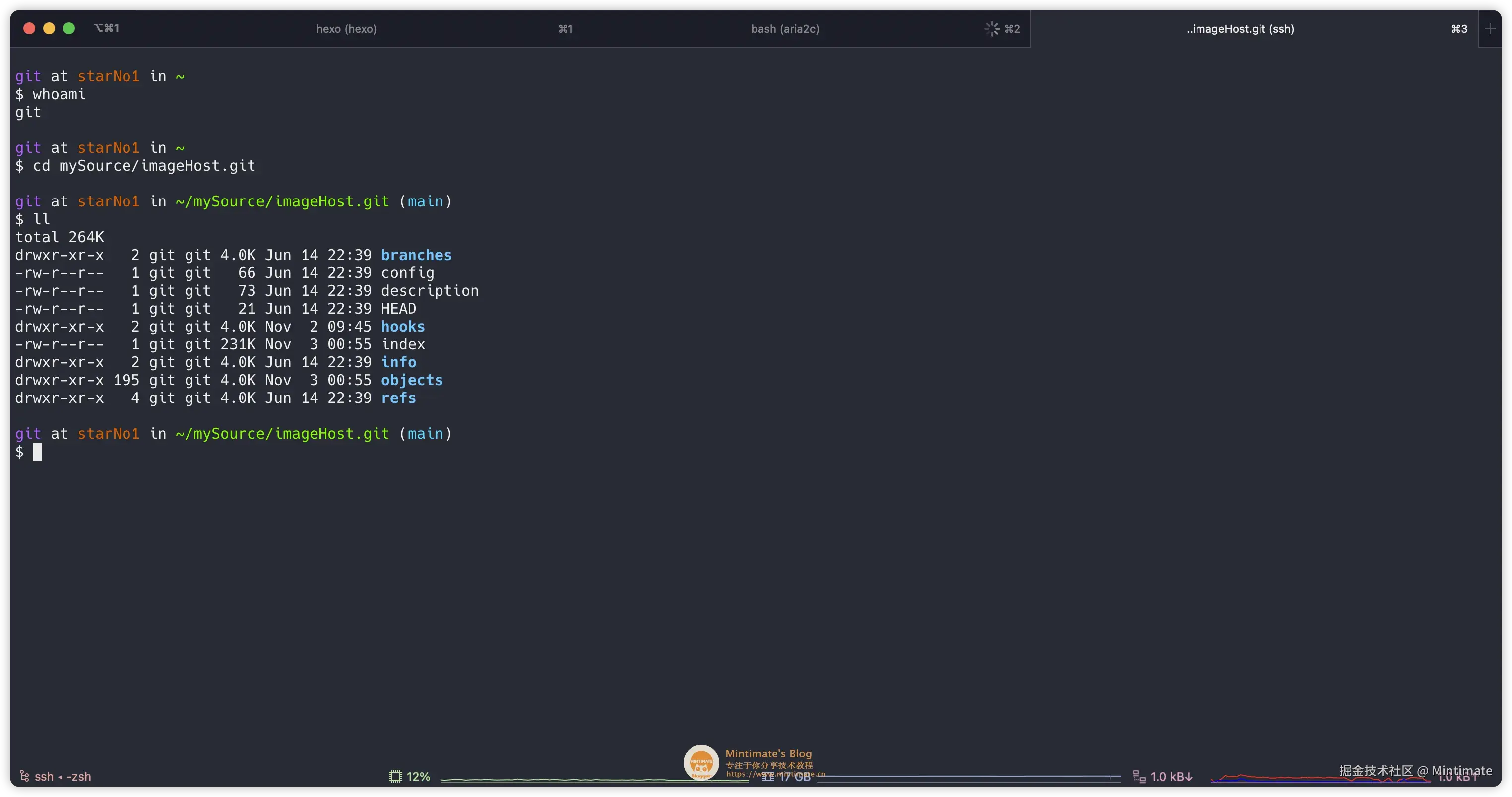Switch to the bash (aria2c) tab
1512x797 pixels.
pos(785,29)
